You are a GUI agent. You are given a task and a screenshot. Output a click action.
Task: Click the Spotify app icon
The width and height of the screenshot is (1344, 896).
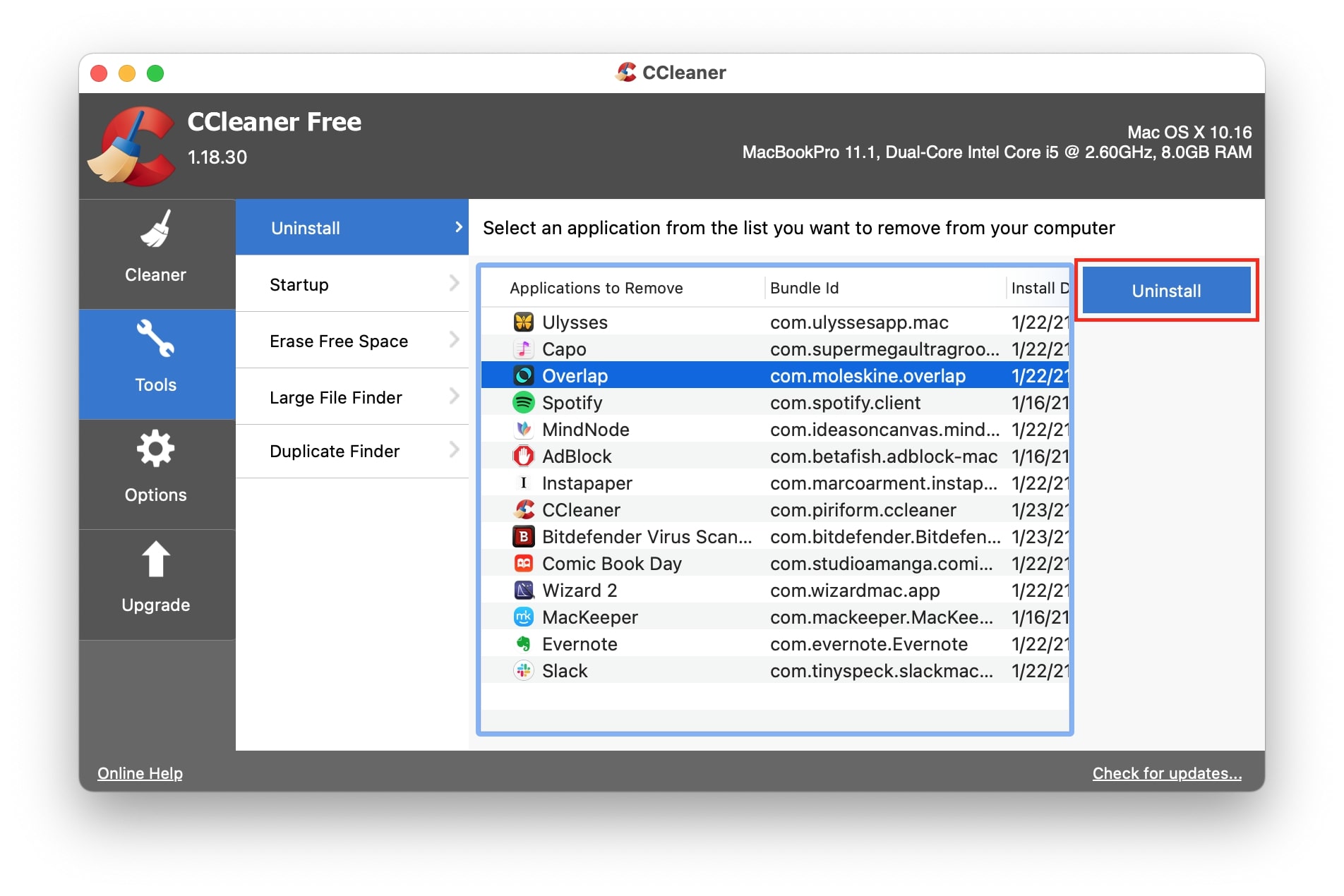tap(523, 403)
